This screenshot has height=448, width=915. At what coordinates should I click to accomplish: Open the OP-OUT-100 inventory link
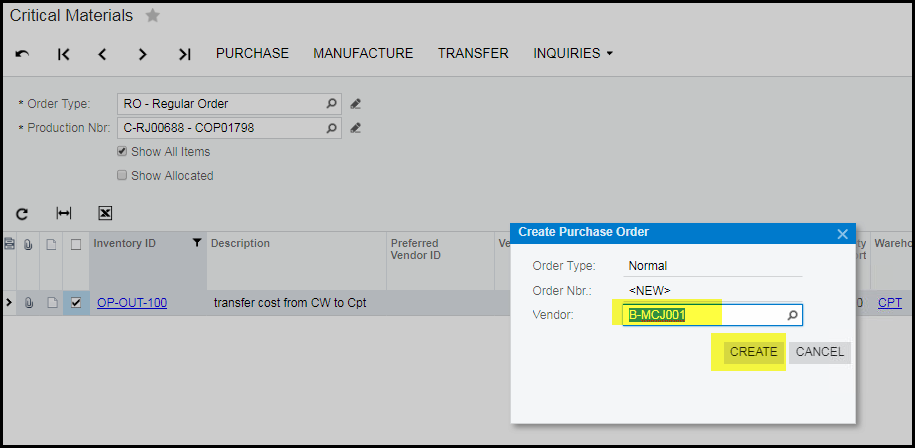click(x=132, y=303)
